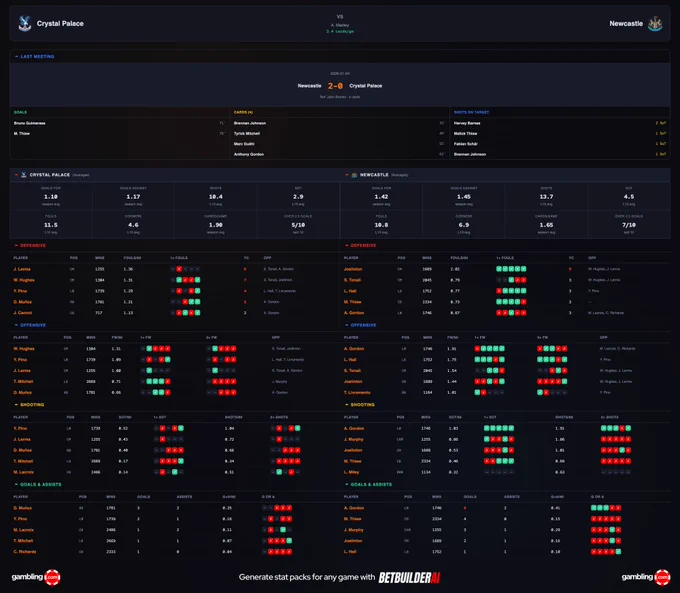
Task: Select M. Thiaw in Newcastle Goals & Assists
Action: (x=353, y=519)
